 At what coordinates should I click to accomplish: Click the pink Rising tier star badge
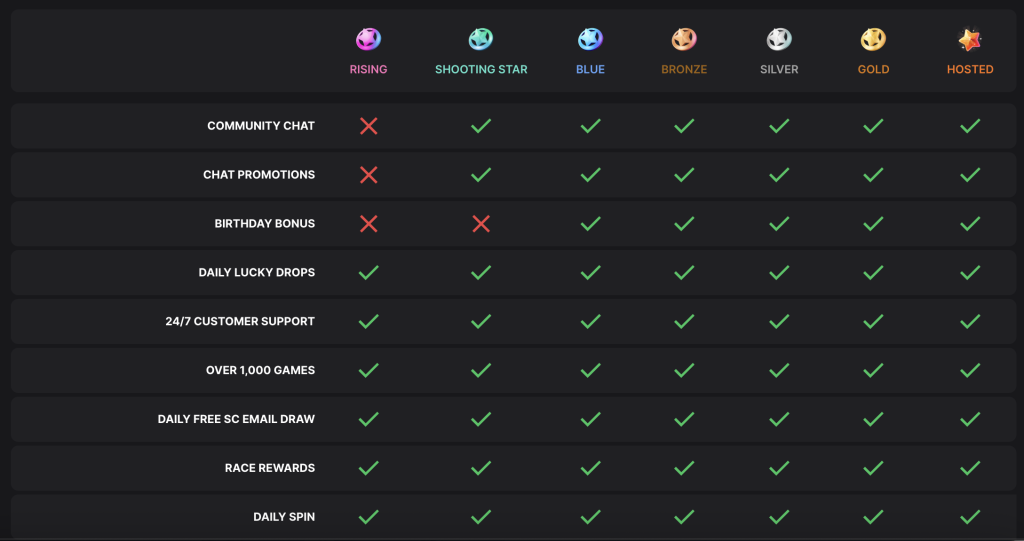368,39
